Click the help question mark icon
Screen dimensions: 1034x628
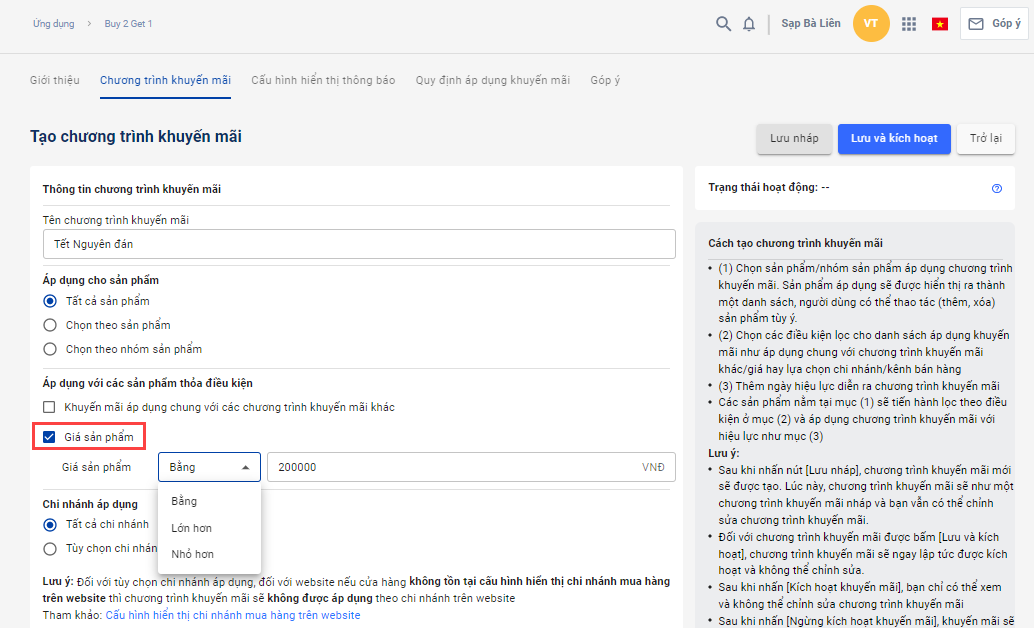coord(997,188)
